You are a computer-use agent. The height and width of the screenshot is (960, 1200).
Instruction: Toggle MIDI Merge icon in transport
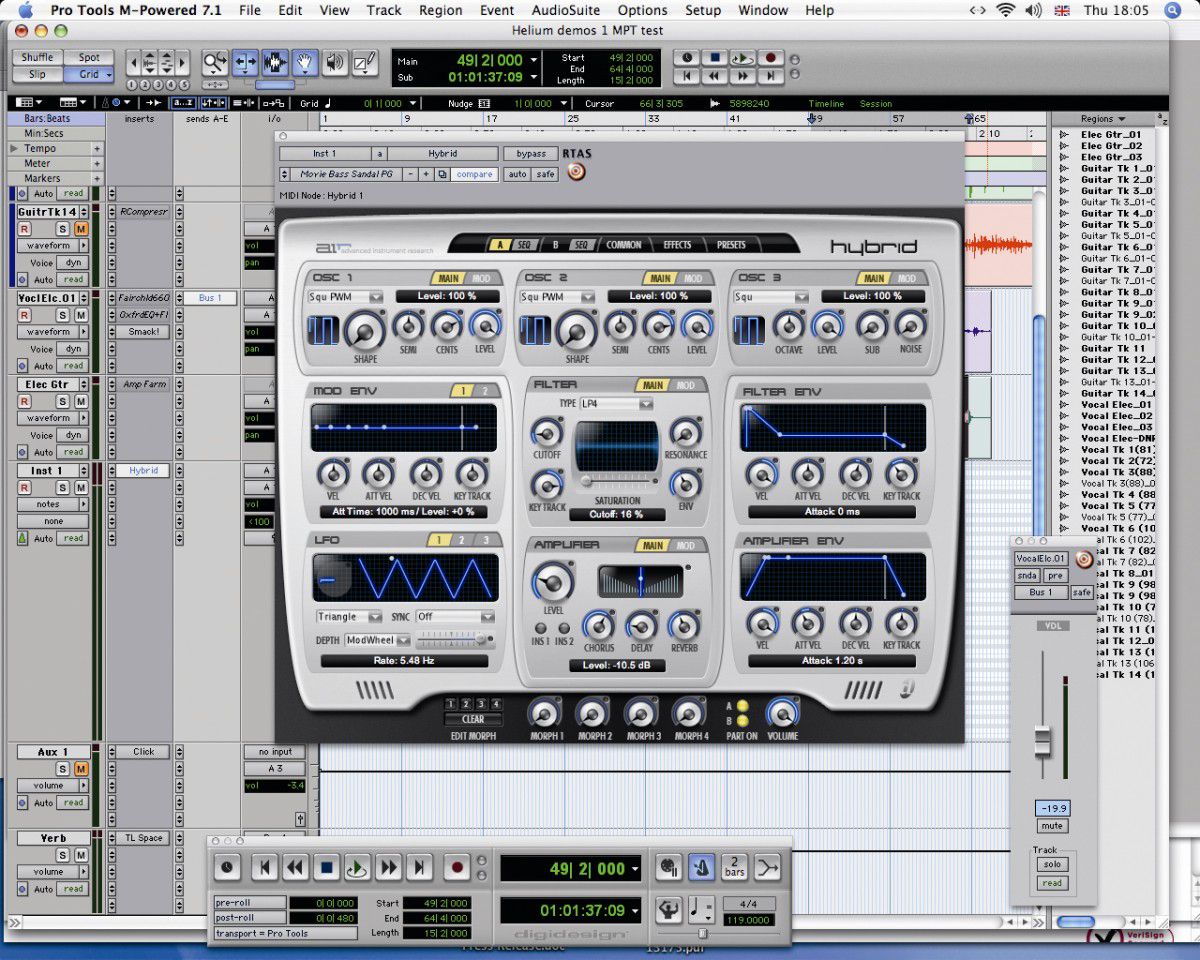[768, 867]
